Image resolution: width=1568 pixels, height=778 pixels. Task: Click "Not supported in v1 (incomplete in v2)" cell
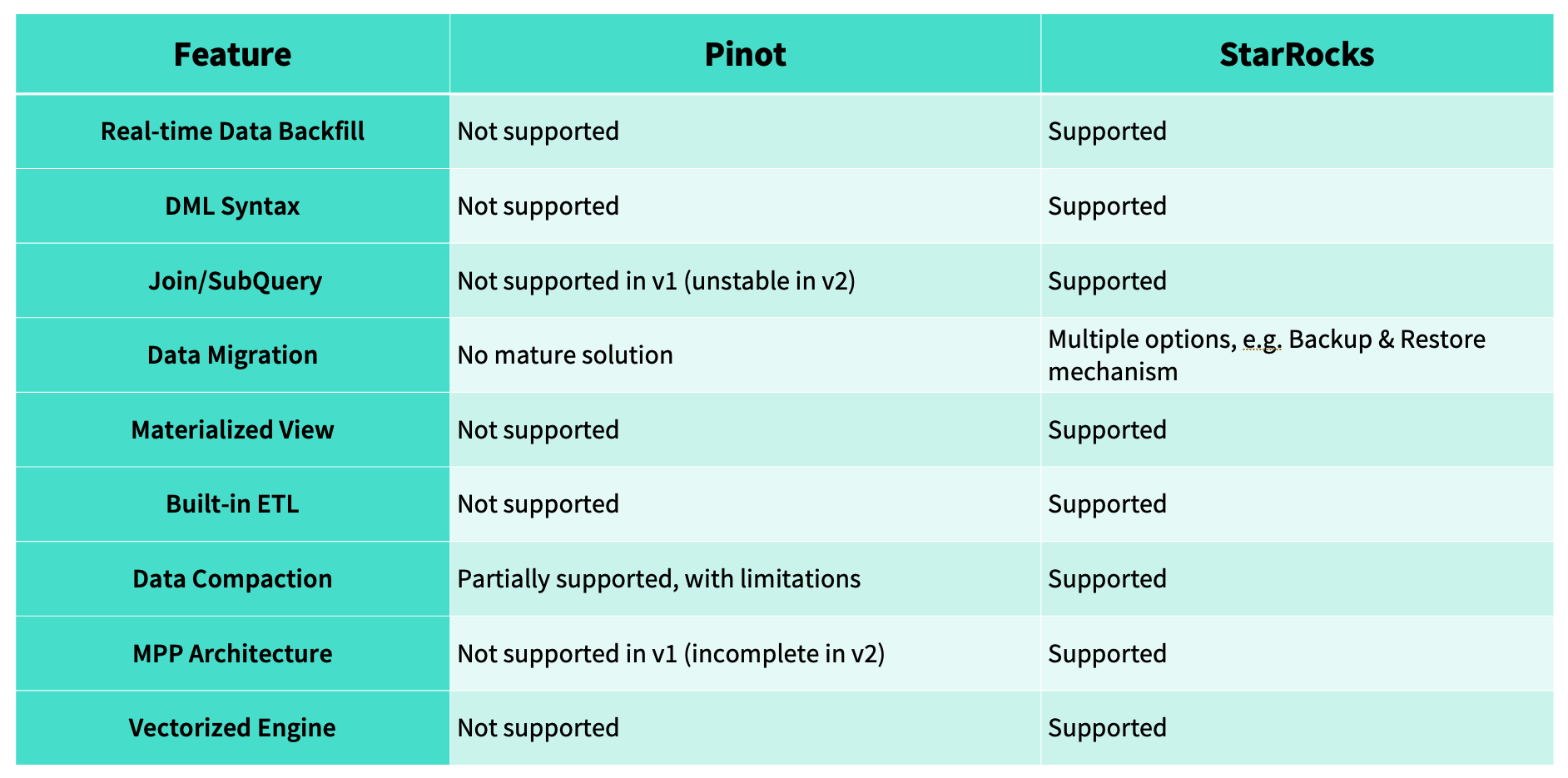671,654
